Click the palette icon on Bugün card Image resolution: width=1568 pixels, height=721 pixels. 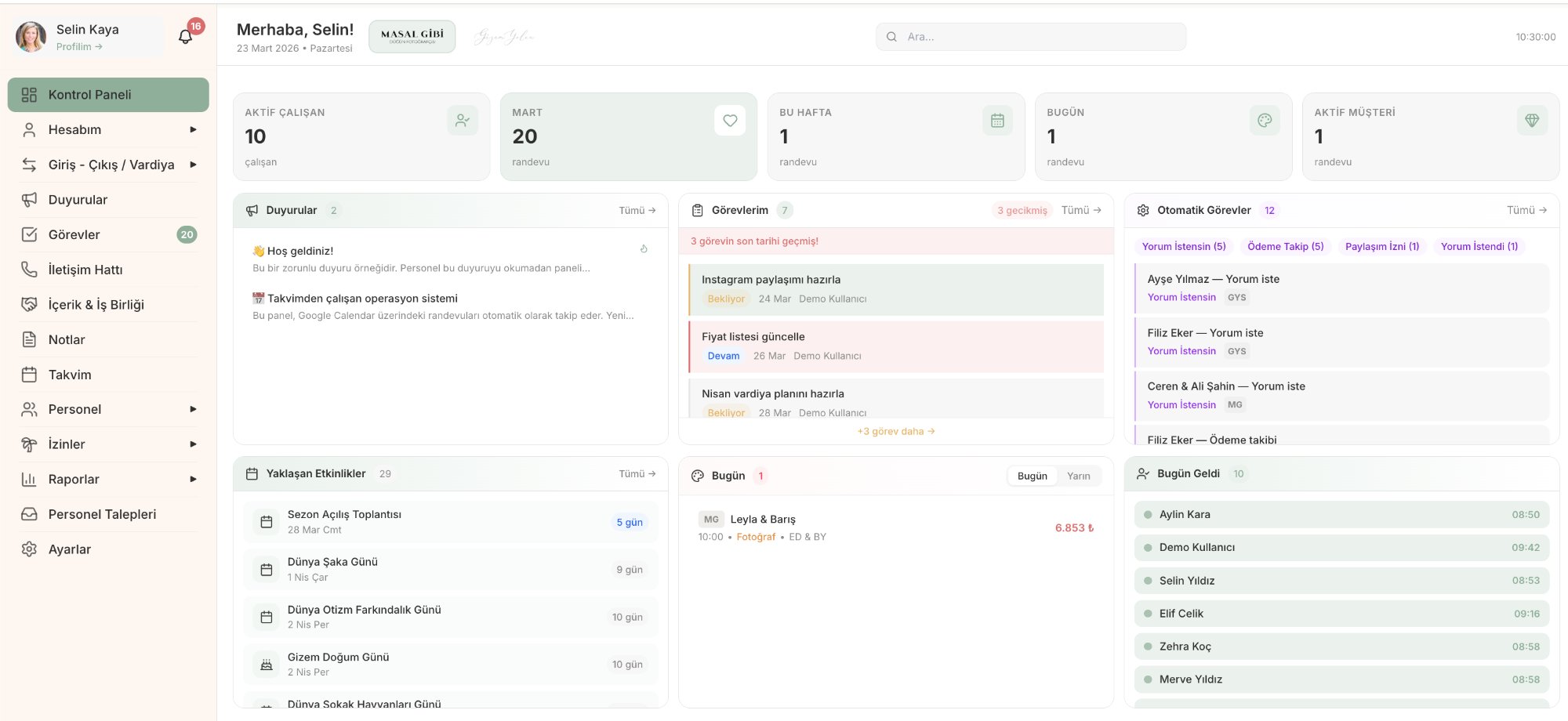click(x=1265, y=121)
